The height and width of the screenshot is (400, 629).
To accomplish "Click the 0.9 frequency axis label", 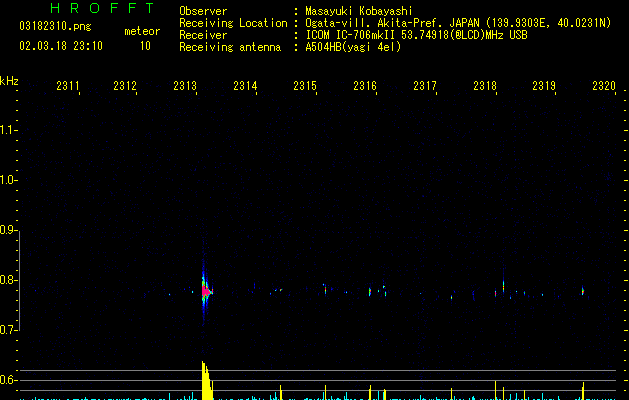I will pyautogui.click(x=8, y=230).
